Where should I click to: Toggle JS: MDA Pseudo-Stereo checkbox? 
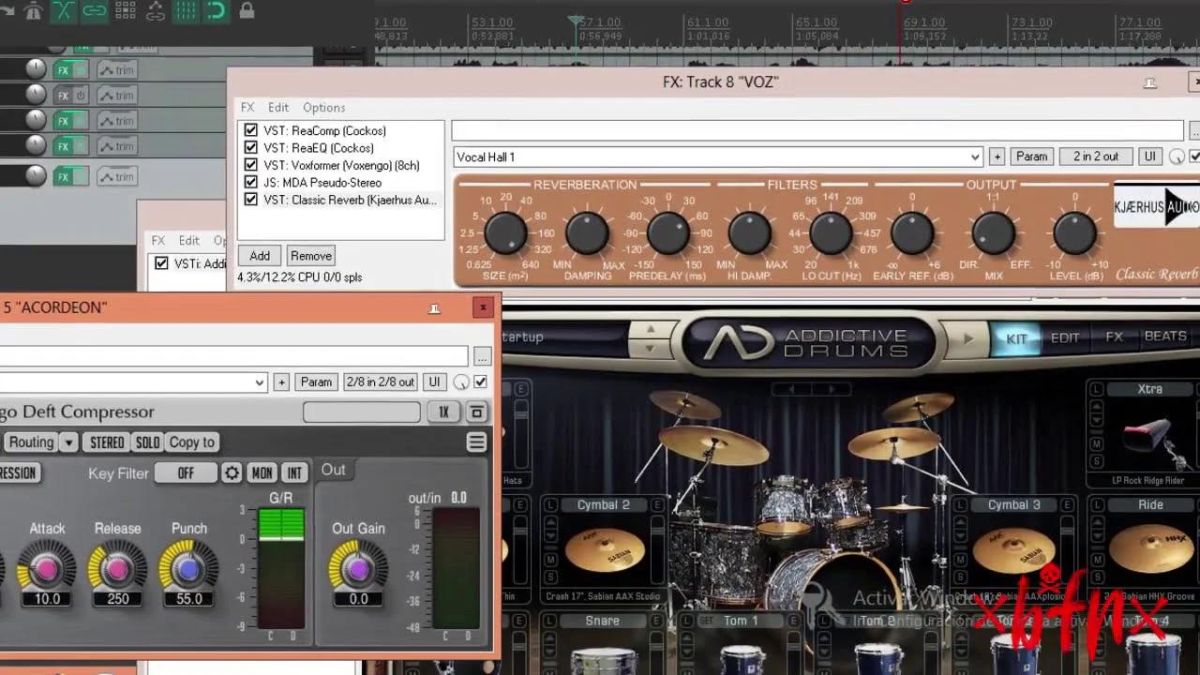(x=251, y=182)
